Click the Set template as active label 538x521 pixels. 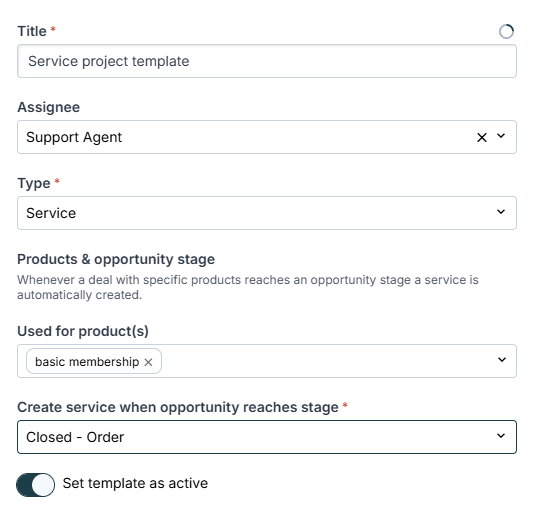[x=135, y=483]
